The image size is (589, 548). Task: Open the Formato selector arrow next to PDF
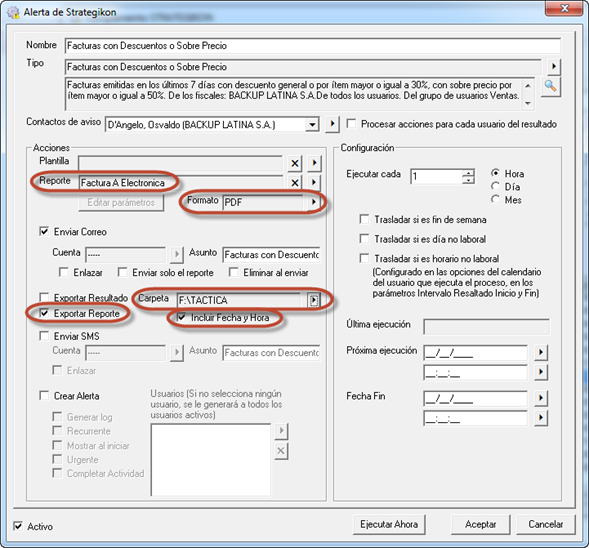313,202
